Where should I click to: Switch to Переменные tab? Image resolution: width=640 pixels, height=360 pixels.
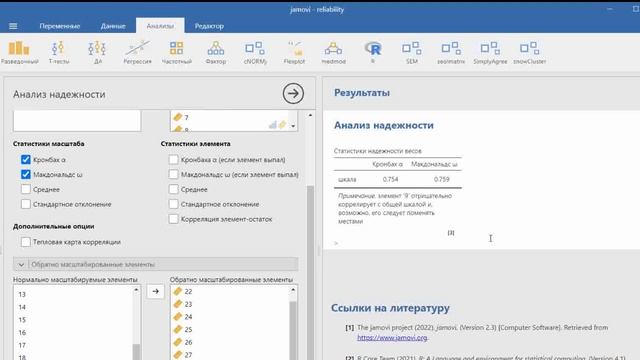click(60, 26)
